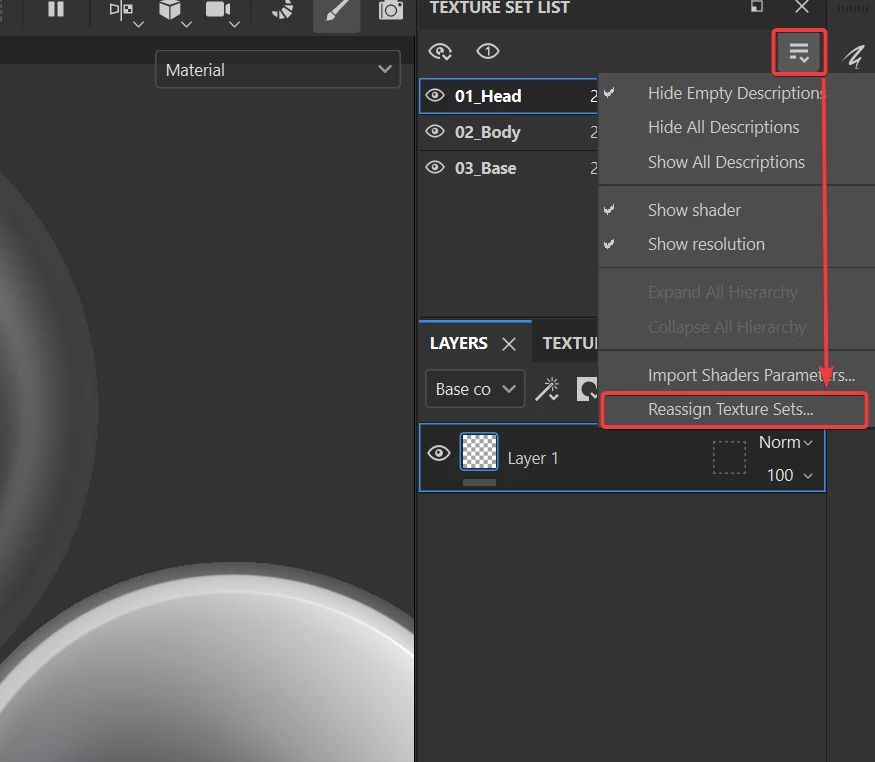Click the photo camera screenshot icon

click(x=391, y=10)
